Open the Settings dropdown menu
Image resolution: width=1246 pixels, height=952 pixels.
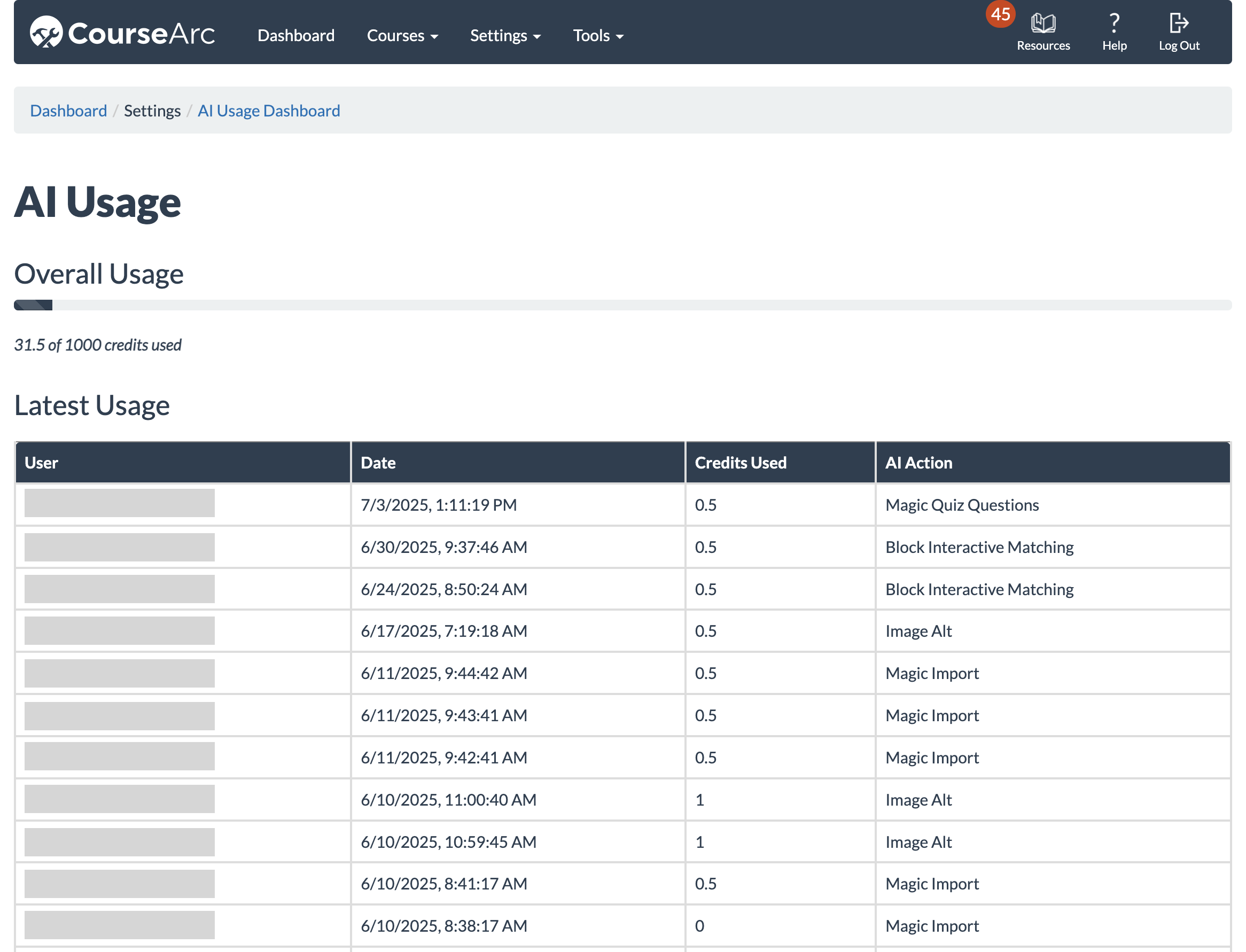(505, 36)
